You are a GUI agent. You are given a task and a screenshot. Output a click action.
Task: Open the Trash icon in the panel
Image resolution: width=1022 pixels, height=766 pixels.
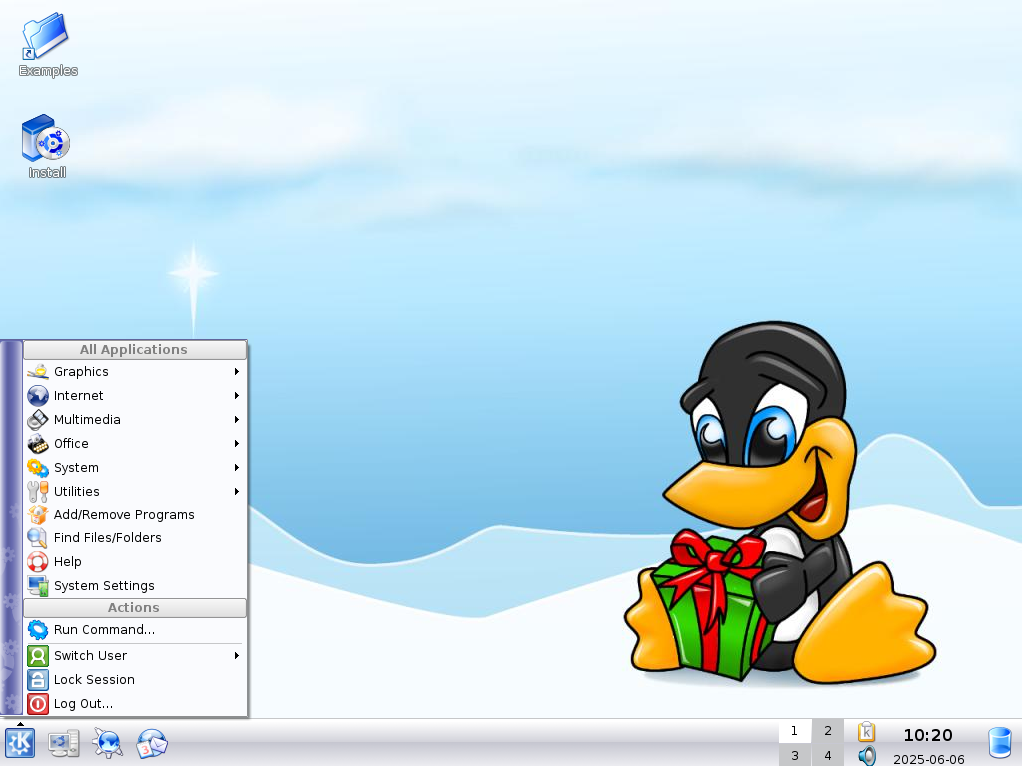point(1000,743)
